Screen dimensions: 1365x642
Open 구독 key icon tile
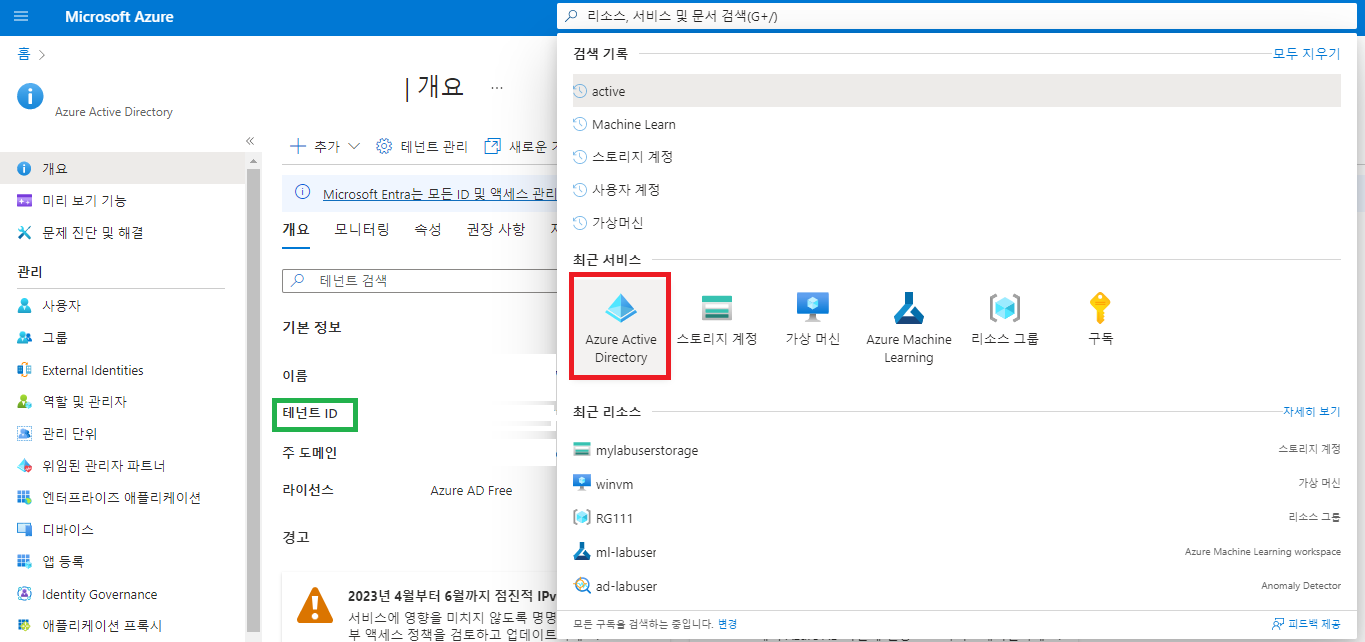[x=1101, y=320]
